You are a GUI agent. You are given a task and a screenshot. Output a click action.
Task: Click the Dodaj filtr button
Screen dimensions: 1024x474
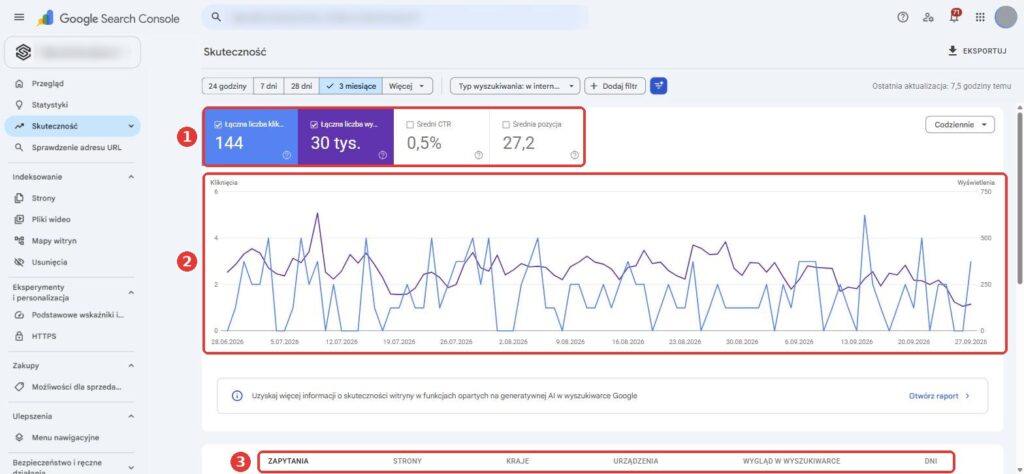(615, 86)
